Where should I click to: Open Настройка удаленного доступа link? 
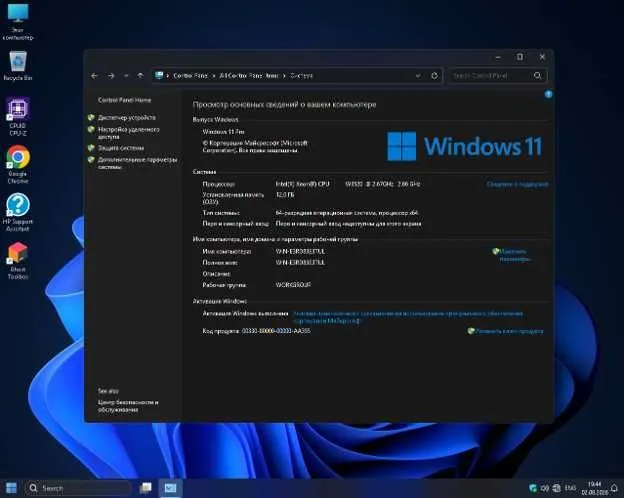[129, 133]
